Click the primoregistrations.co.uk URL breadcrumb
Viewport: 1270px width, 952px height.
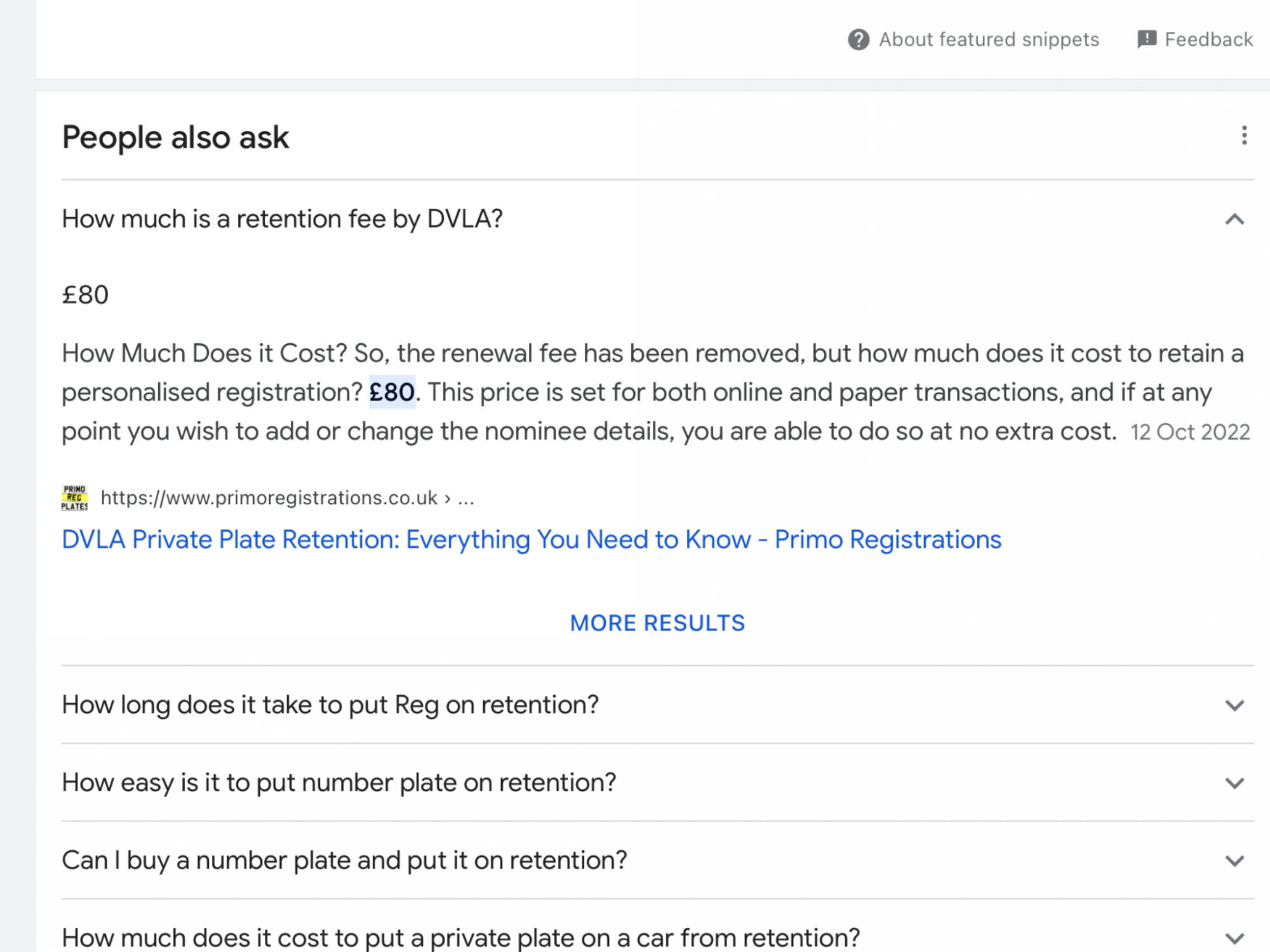[287, 498]
